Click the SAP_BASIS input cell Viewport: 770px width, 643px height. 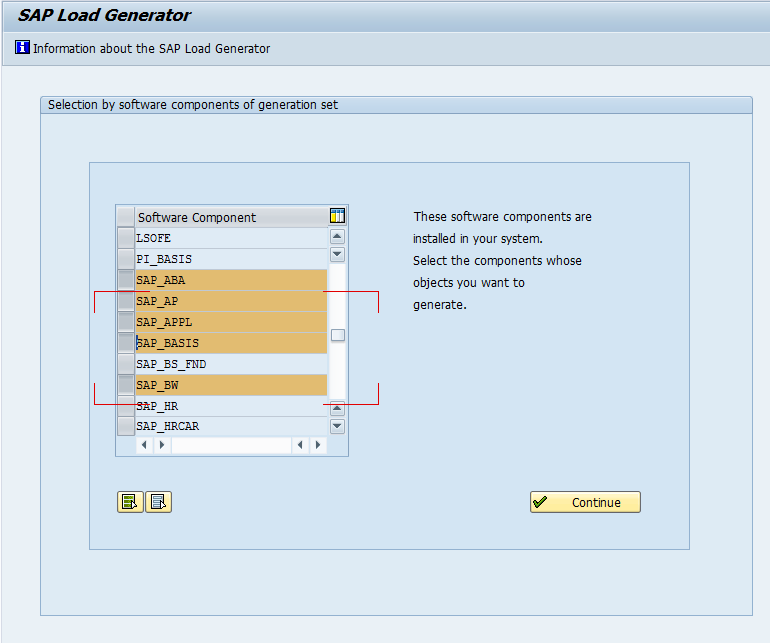(231, 343)
